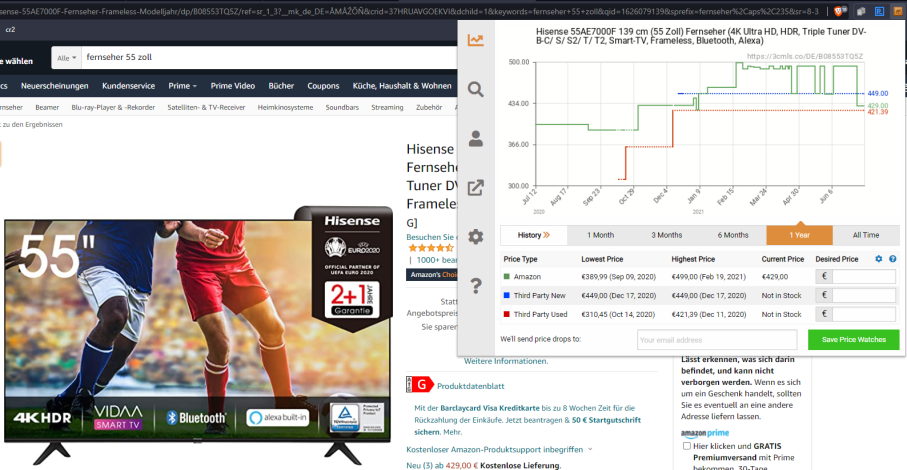This screenshot has width=907, height=470.
Task: Click the Third Party New desired price field
Action: pyautogui.click(x=864, y=295)
